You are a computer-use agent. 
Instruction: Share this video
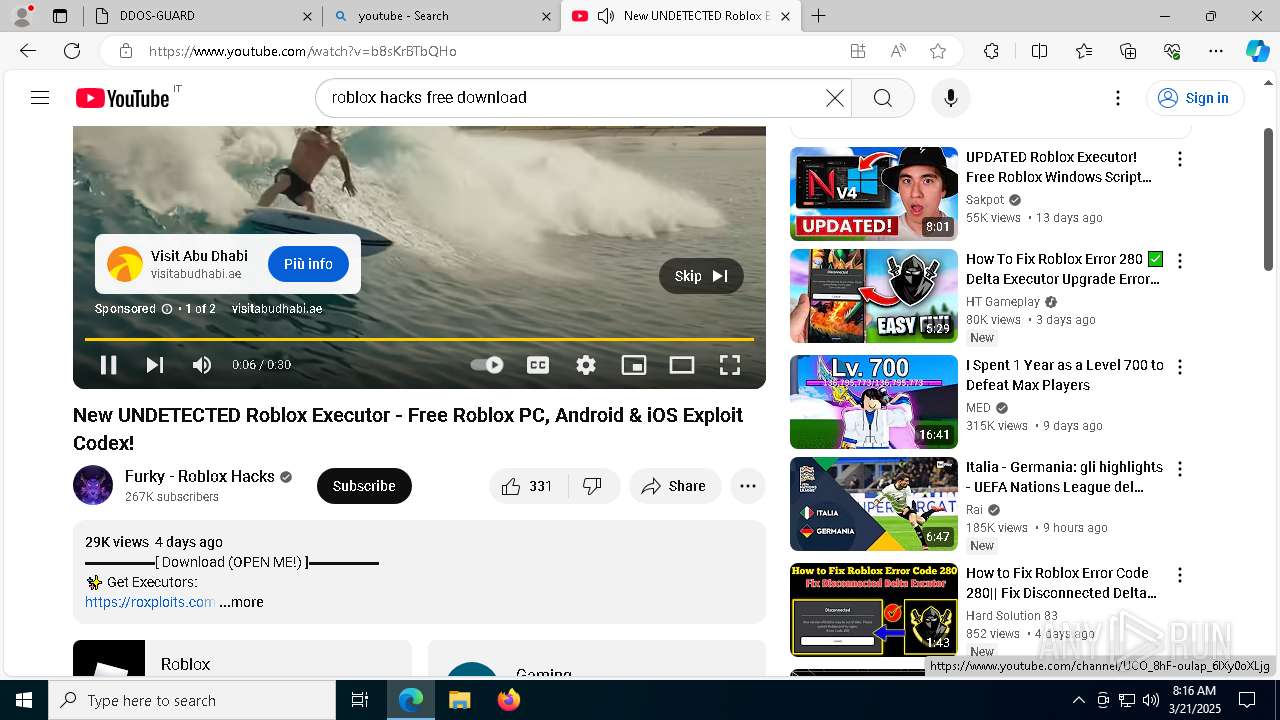(675, 486)
